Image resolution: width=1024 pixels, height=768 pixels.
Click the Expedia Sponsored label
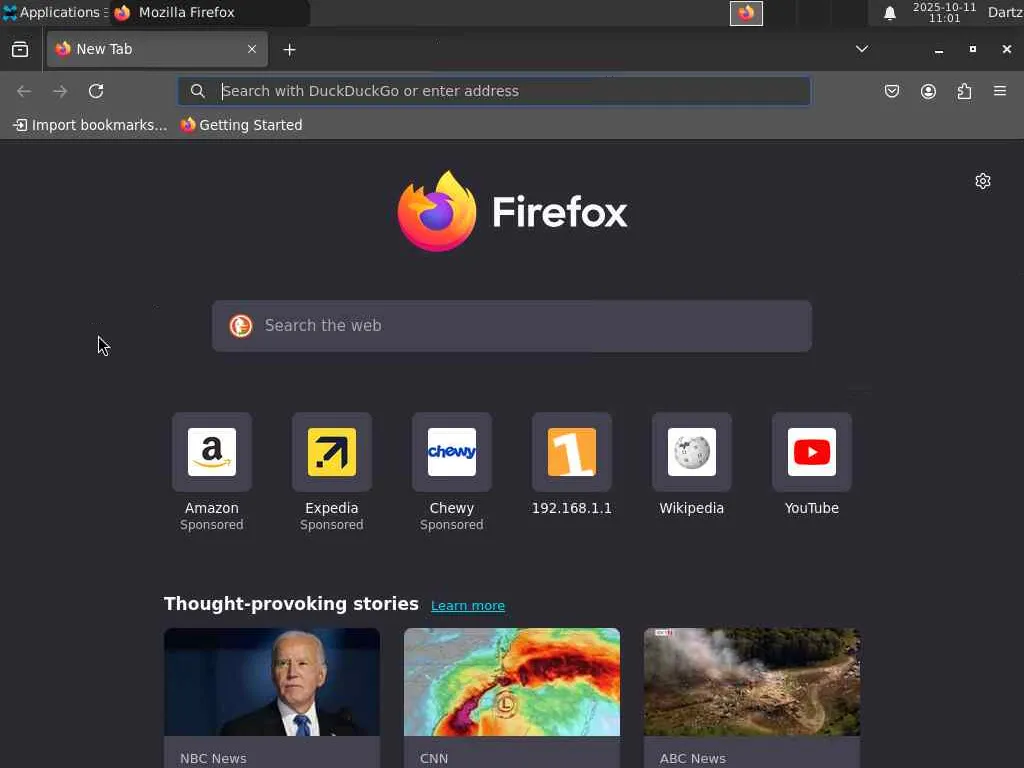click(332, 524)
